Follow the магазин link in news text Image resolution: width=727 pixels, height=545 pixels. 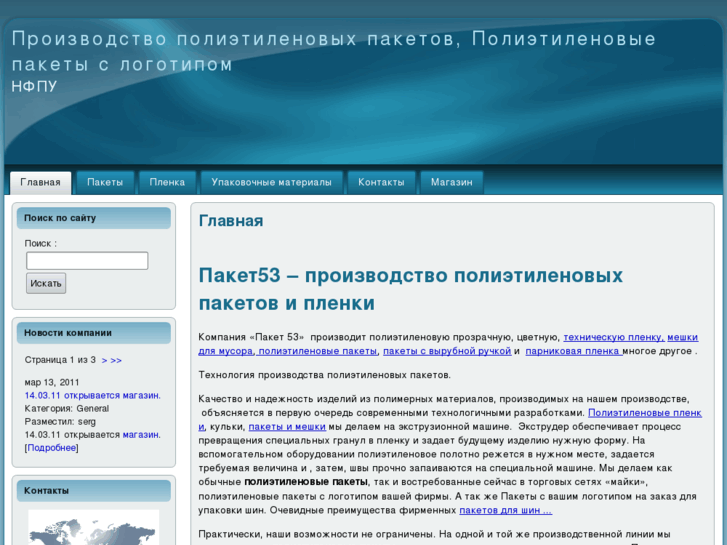141,435
